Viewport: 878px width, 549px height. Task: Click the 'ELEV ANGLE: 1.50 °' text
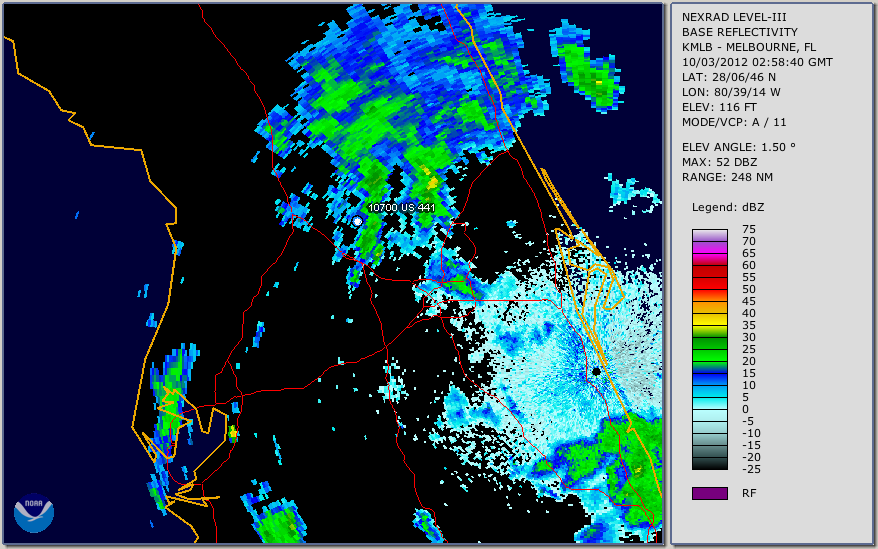(x=739, y=147)
